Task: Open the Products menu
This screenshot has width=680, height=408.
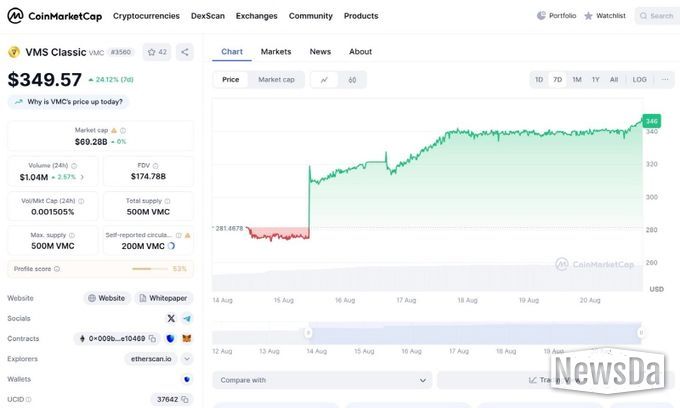Action: pyautogui.click(x=361, y=16)
